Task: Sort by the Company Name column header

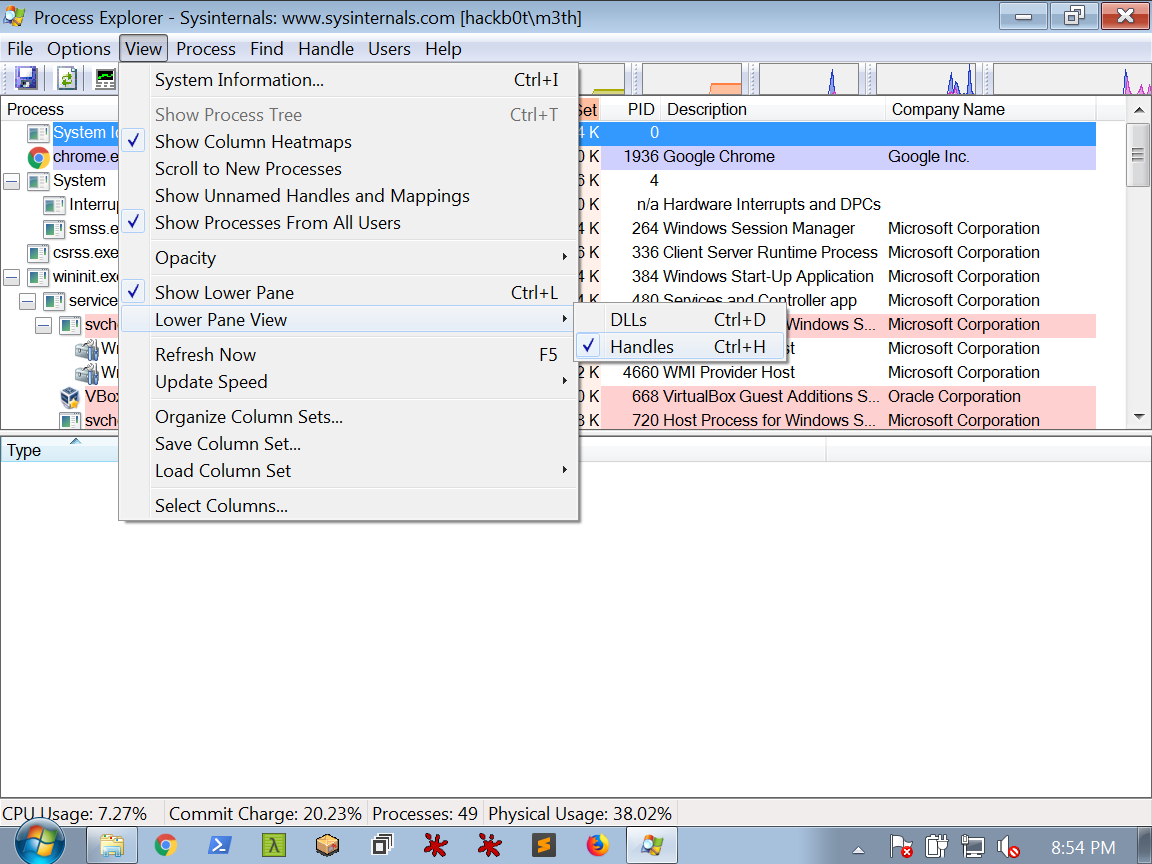Action: click(x=989, y=109)
